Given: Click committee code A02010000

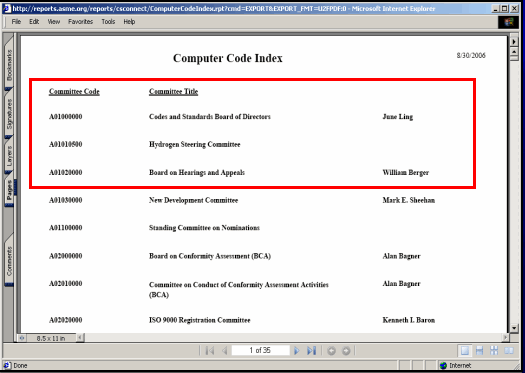Looking at the screenshot, I should click(x=66, y=284).
